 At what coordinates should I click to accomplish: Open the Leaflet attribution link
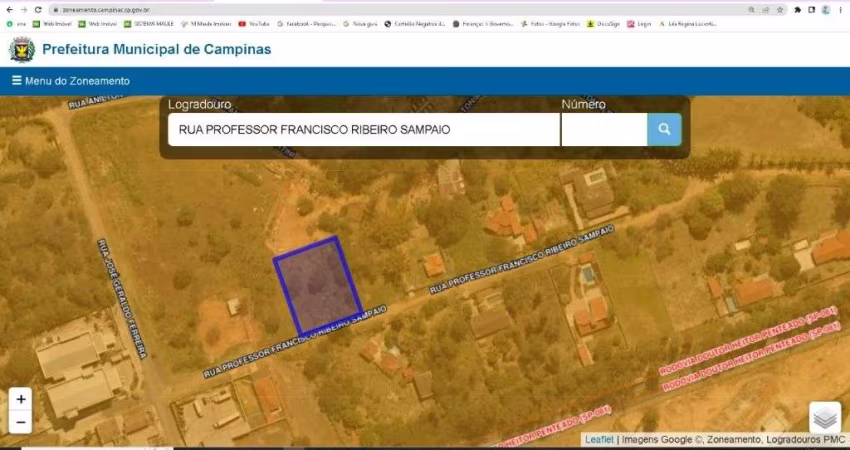point(599,440)
